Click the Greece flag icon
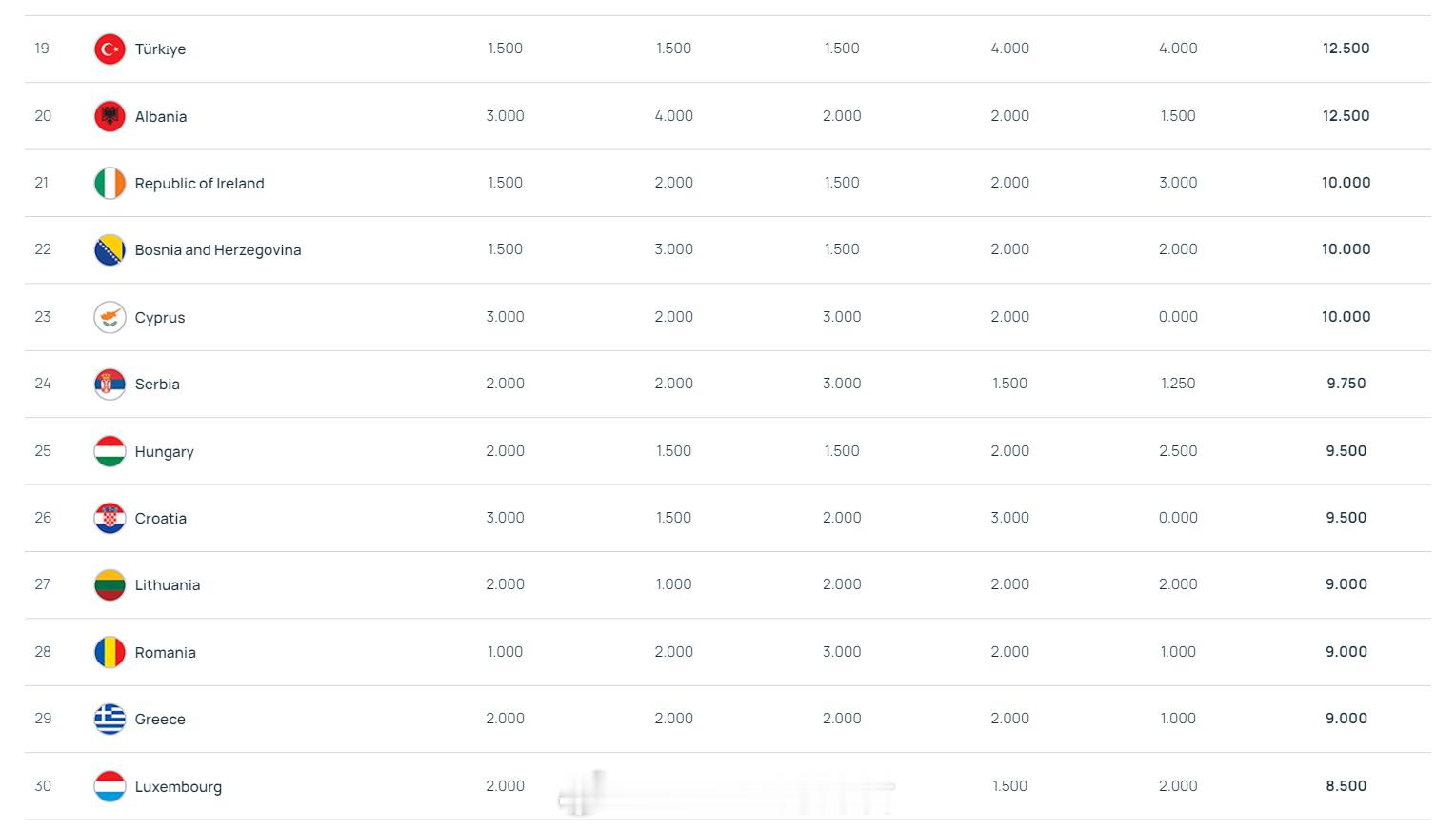 pyautogui.click(x=110, y=719)
